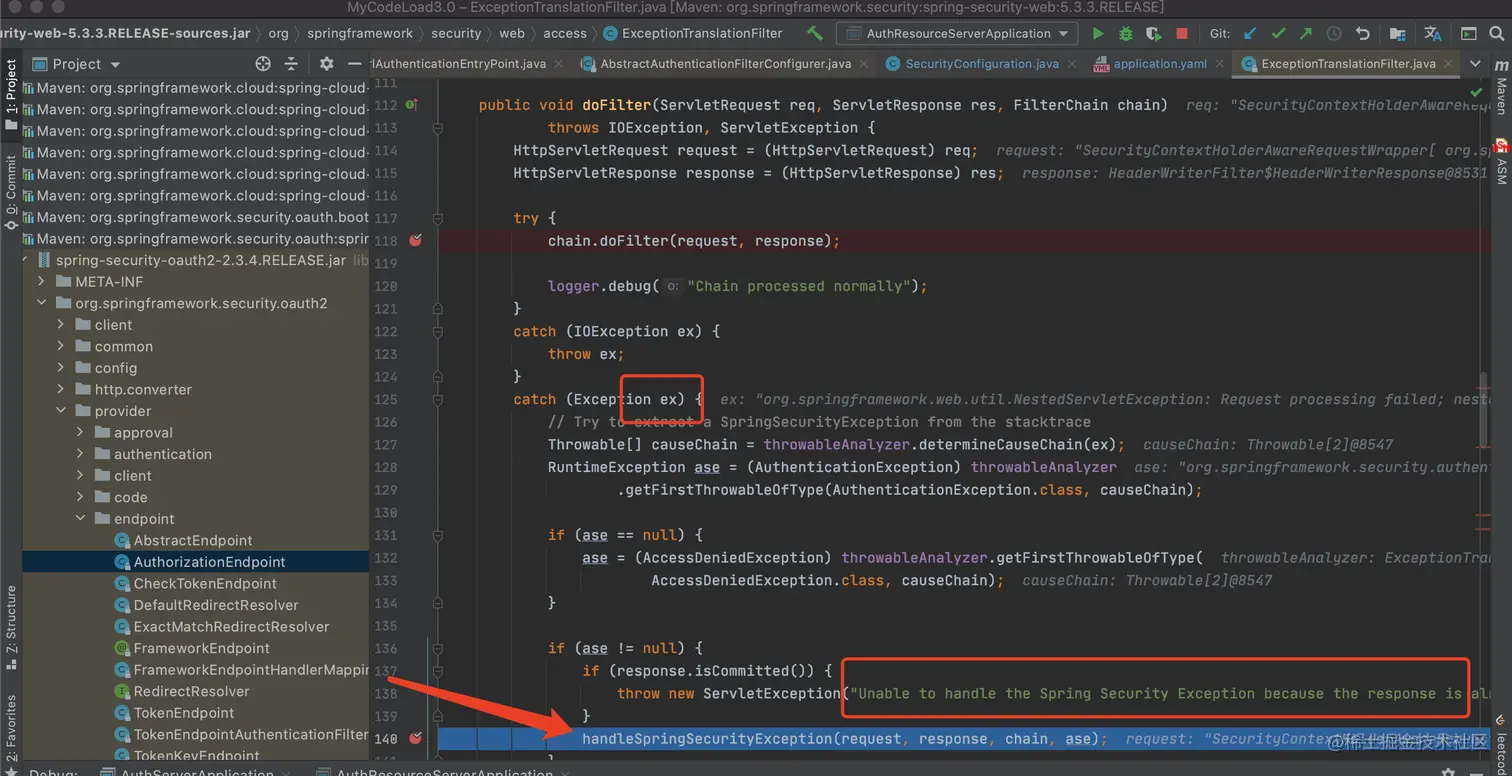Click the springframework breadcrumb
Viewport: 1512px width, 776px height.
pyautogui.click(x=360, y=33)
